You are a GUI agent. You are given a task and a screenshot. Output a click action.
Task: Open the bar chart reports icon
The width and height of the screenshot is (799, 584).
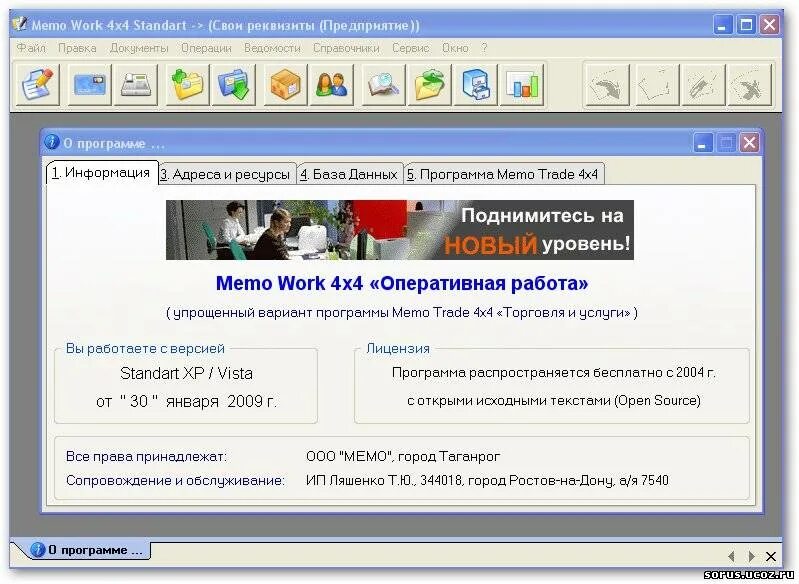point(521,85)
